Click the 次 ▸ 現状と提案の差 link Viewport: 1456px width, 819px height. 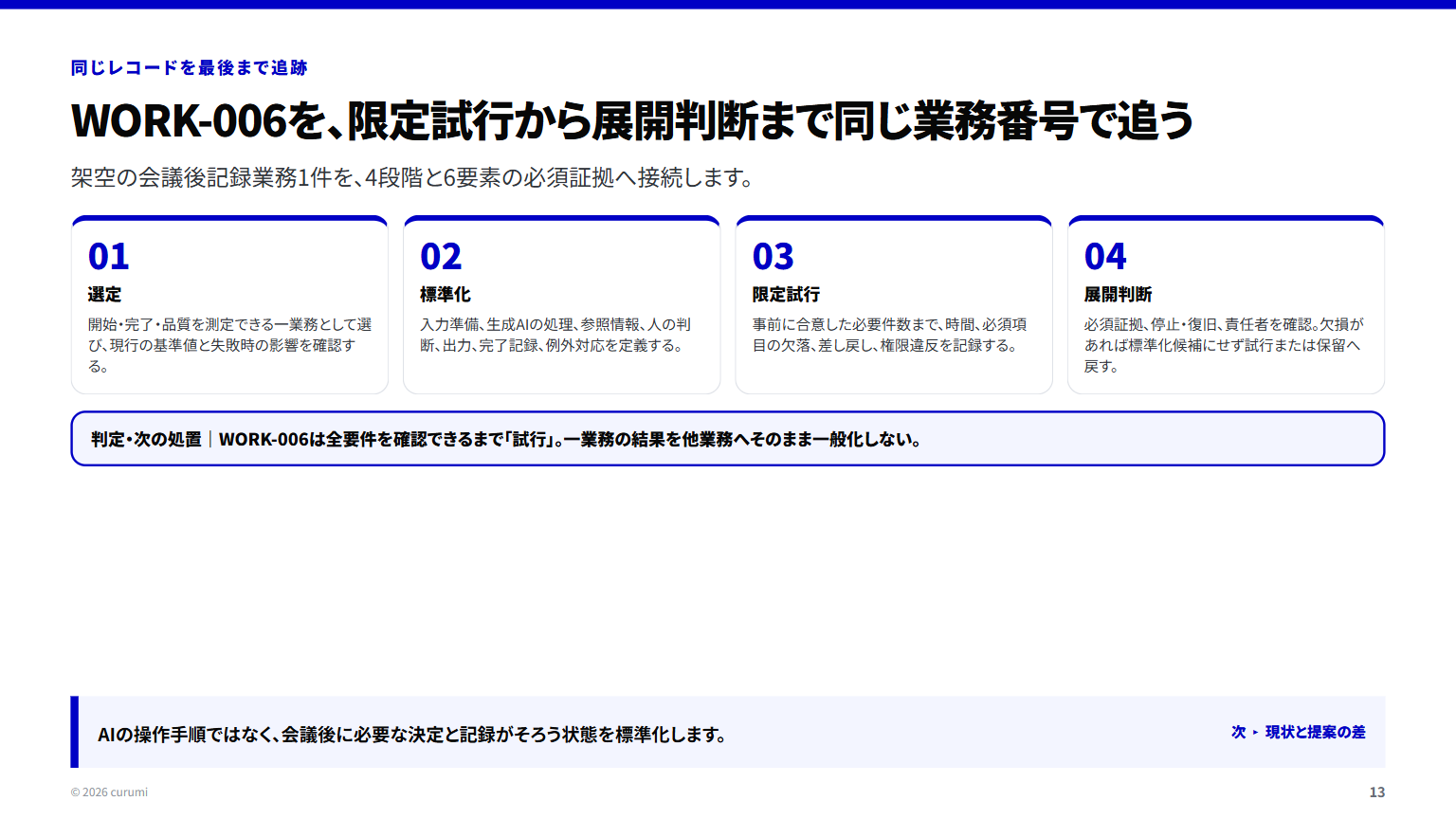[x=1298, y=732]
